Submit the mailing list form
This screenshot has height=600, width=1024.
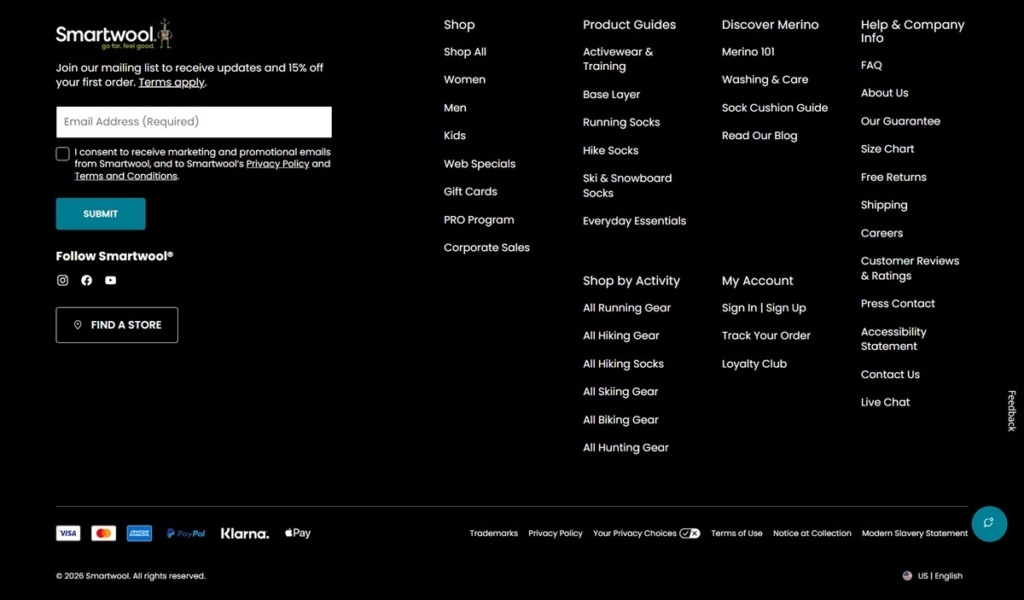pos(101,213)
